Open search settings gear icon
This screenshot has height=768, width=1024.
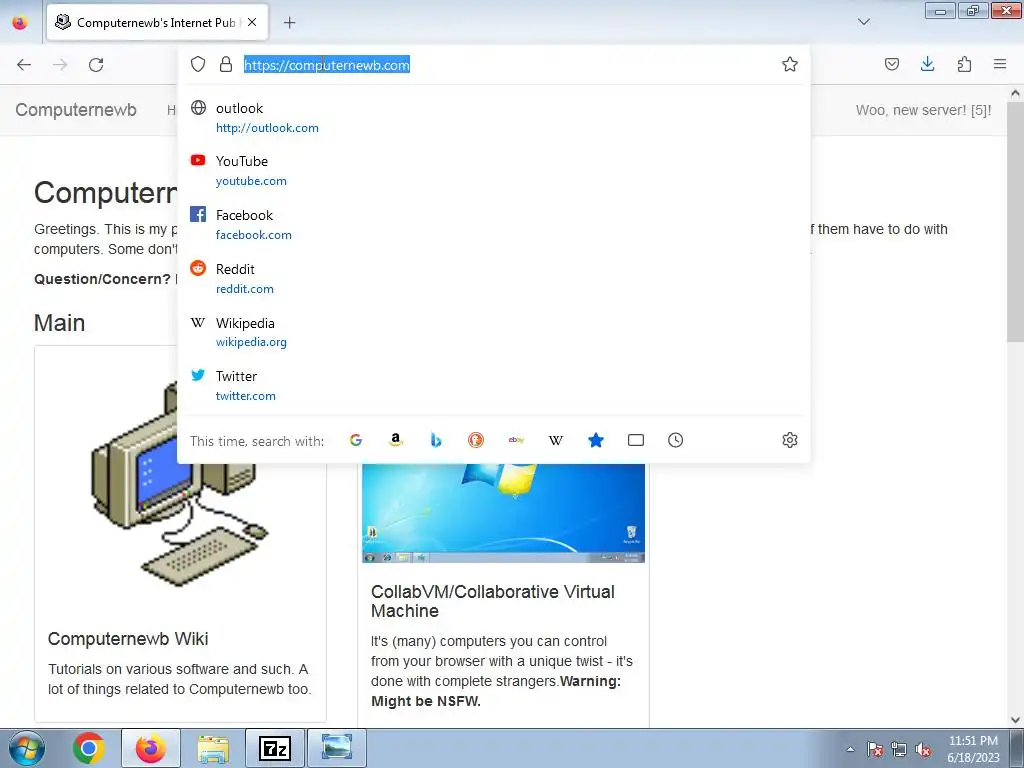click(790, 440)
